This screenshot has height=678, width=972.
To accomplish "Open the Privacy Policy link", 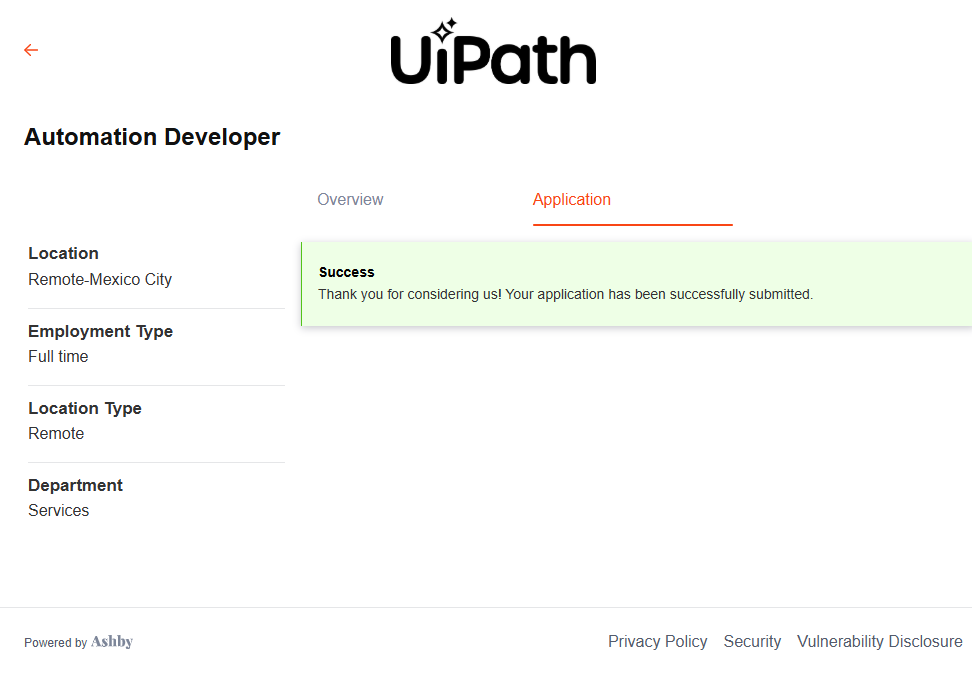I will [x=657, y=642].
